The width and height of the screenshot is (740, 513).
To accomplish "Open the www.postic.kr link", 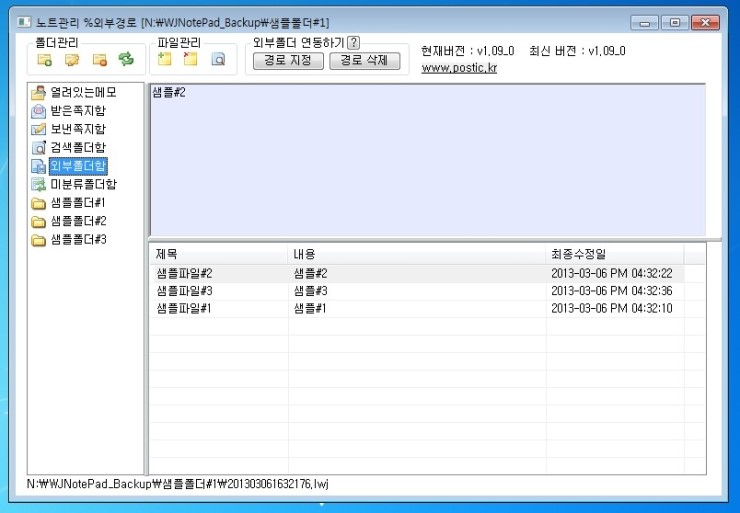I will (459, 68).
